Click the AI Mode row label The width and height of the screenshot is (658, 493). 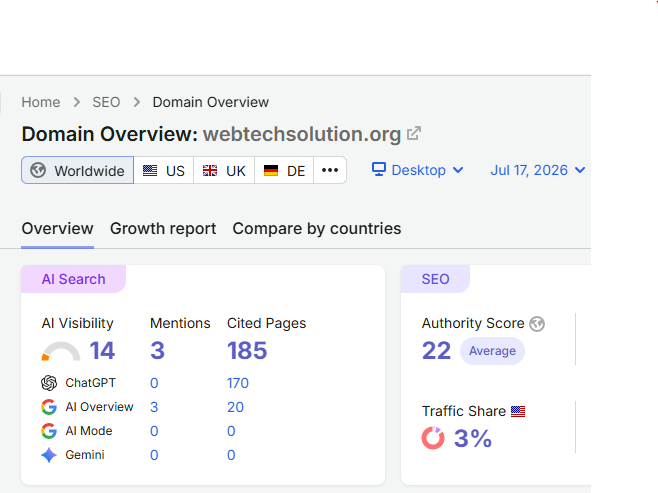(x=89, y=431)
